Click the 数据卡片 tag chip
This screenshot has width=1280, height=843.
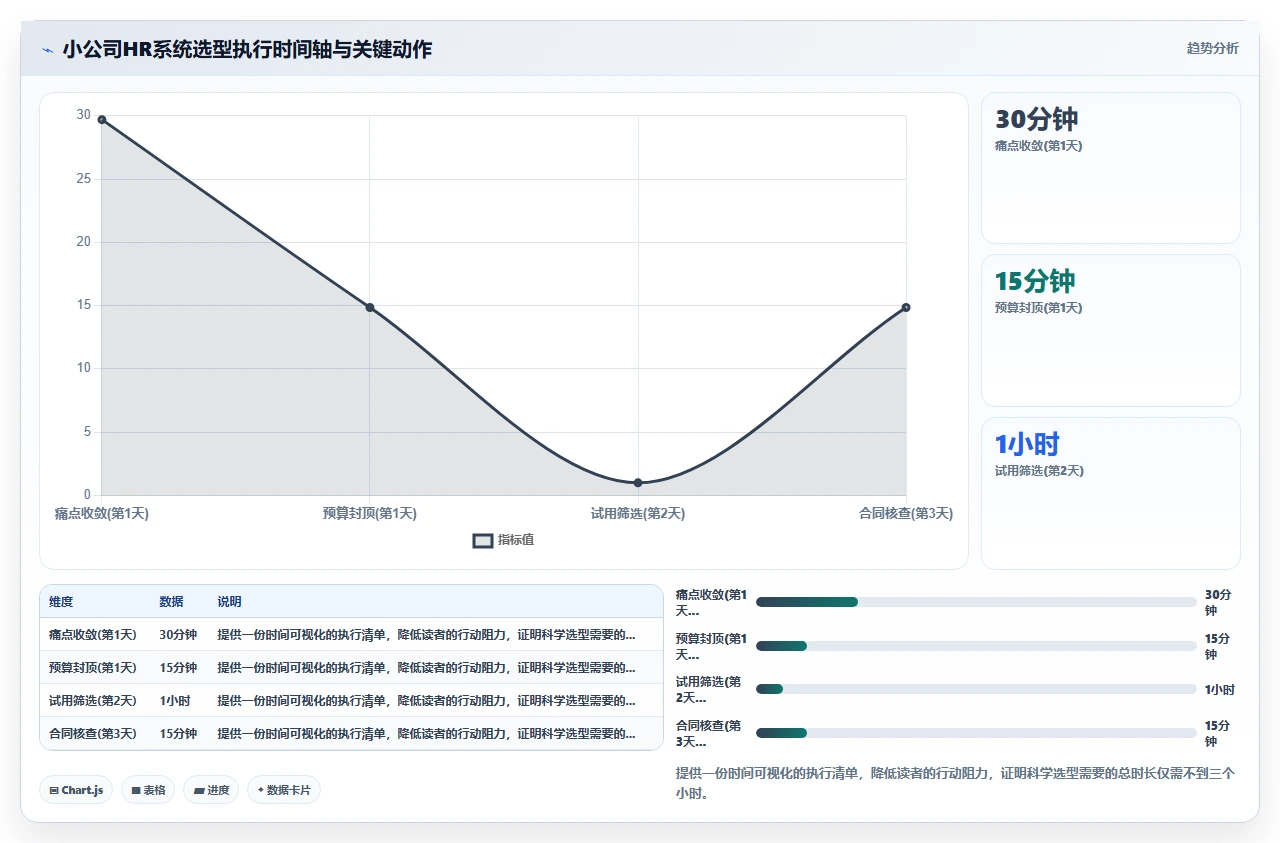284,790
